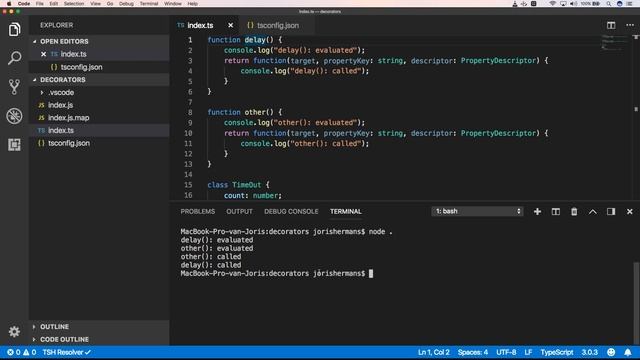
Task: Open the File menu
Action: tap(40, 4)
